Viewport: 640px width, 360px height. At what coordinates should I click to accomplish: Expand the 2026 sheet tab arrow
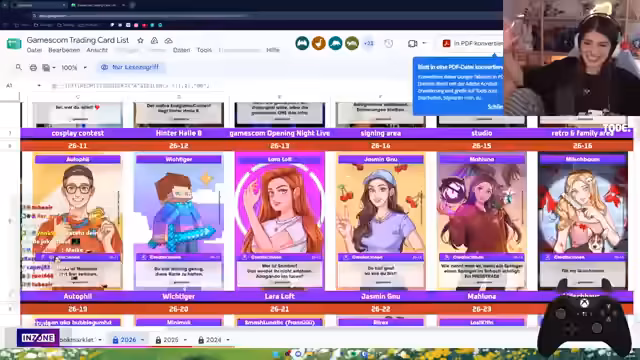click(142, 340)
